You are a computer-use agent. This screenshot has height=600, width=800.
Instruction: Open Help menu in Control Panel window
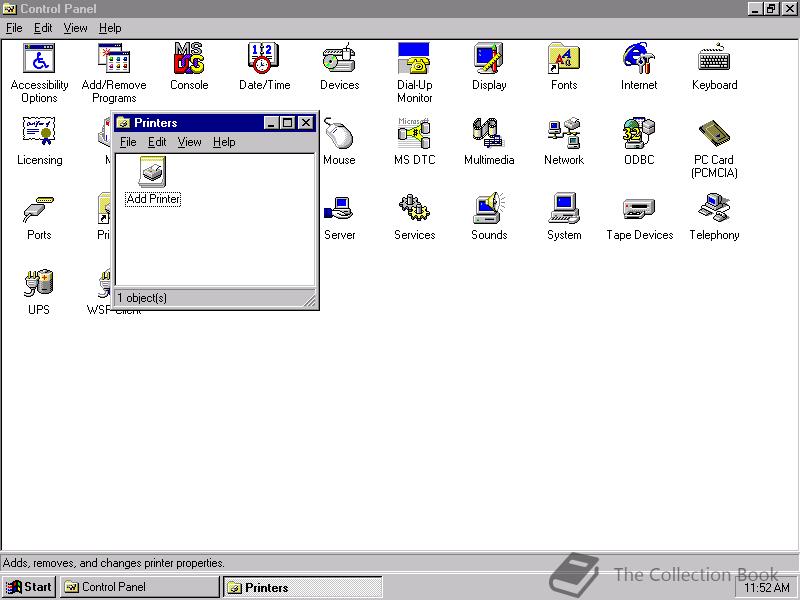pyautogui.click(x=110, y=28)
